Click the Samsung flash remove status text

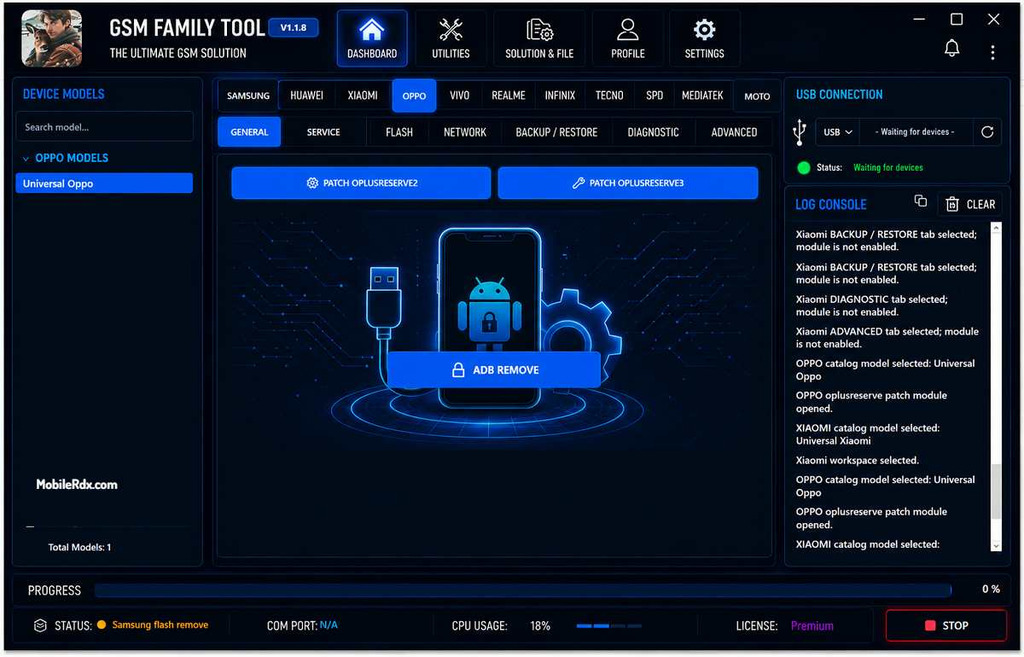coord(160,625)
